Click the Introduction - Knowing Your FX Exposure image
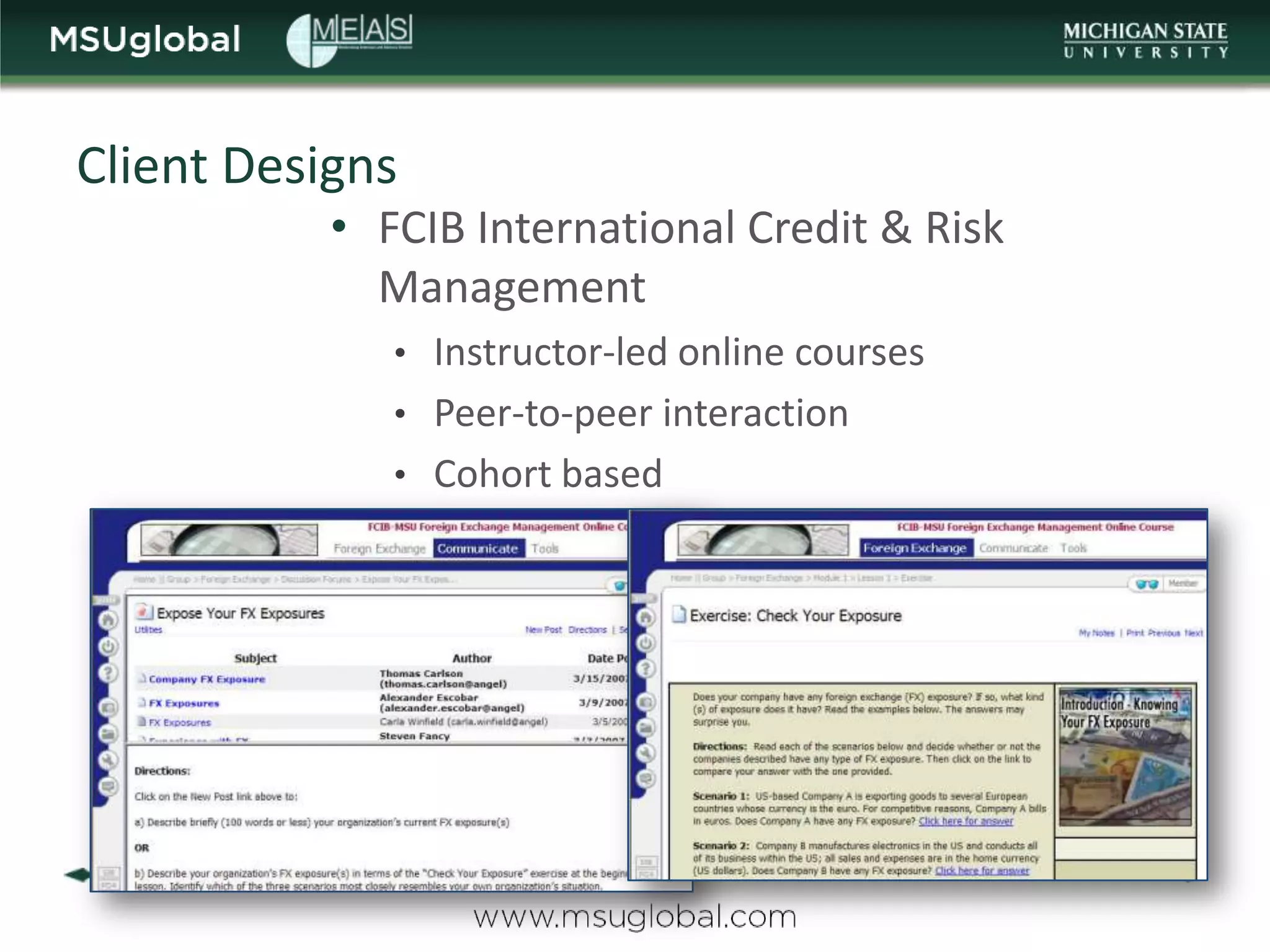The height and width of the screenshot is (952, 1270). click(1125, 757)
